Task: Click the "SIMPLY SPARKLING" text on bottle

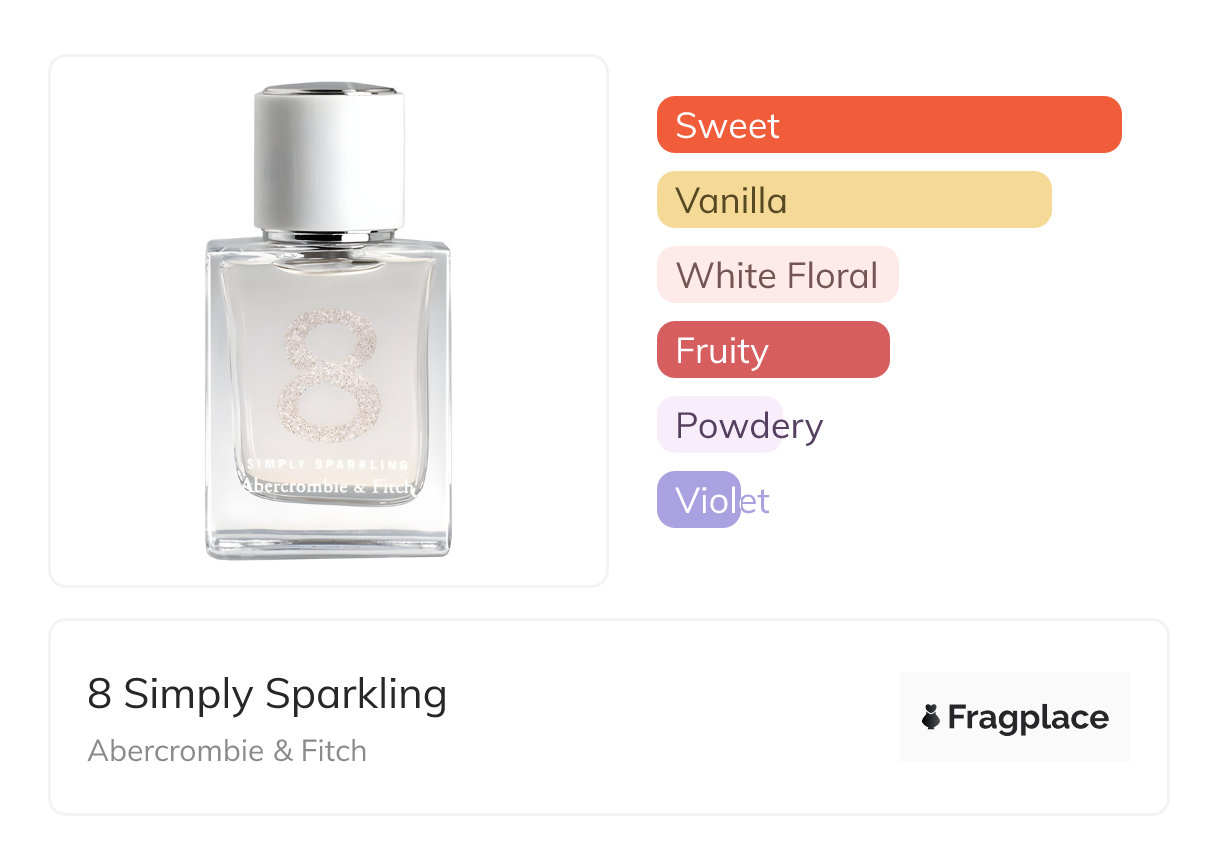Action: tap(328, 465)
